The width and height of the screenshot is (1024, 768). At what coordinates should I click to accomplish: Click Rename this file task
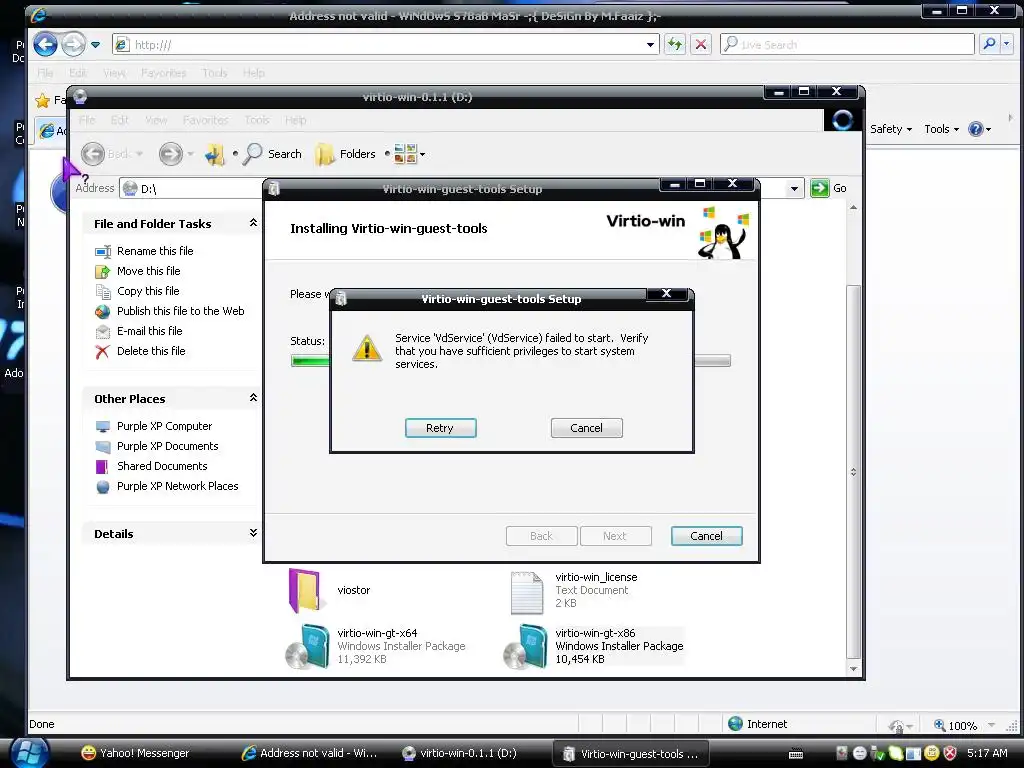tap(155, 251)
